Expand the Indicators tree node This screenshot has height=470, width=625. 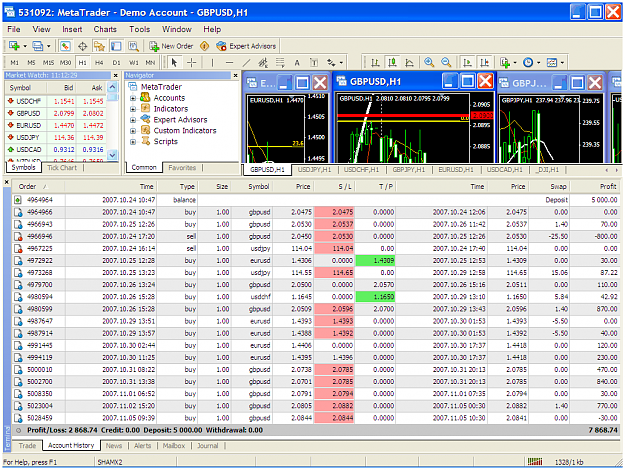pos(133,109)
